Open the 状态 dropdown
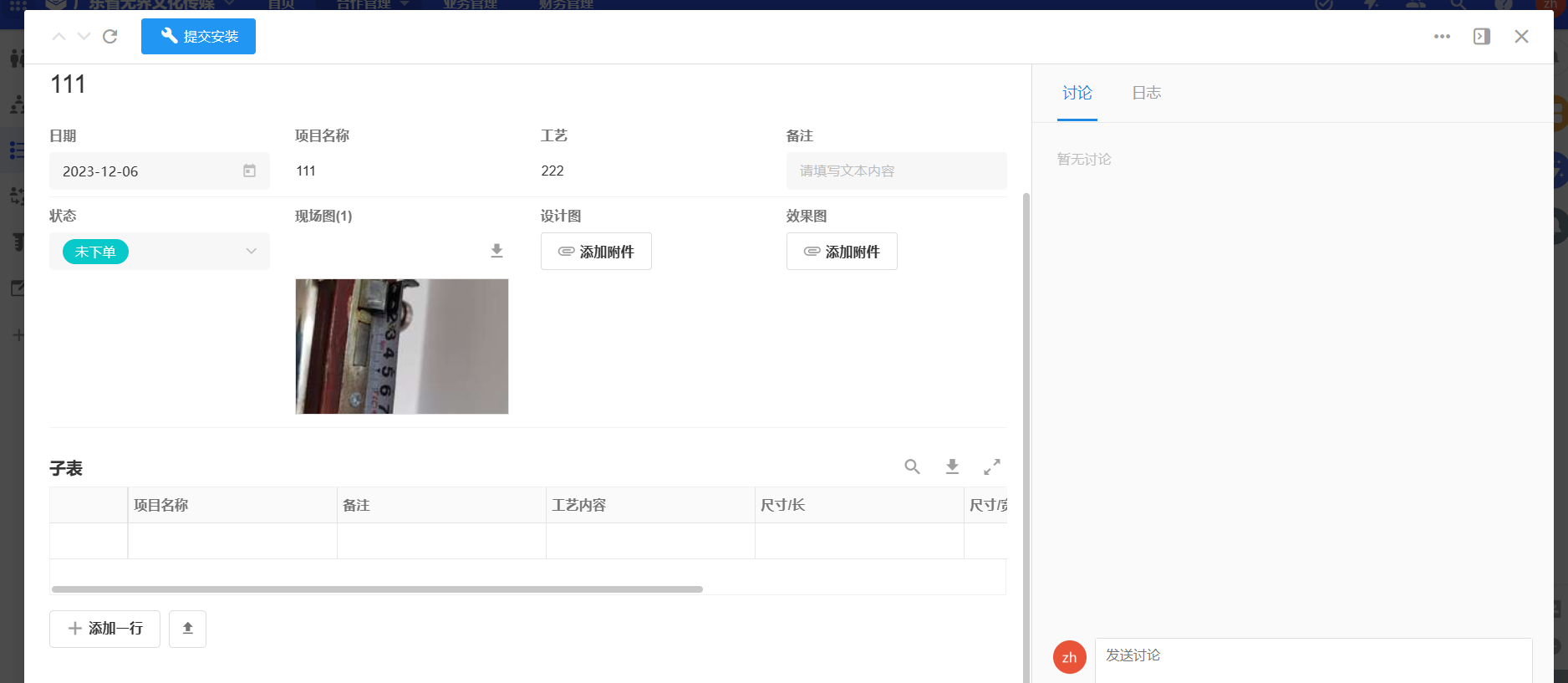This screenshot has height=683, width=1568. click(x=251, y=252)
